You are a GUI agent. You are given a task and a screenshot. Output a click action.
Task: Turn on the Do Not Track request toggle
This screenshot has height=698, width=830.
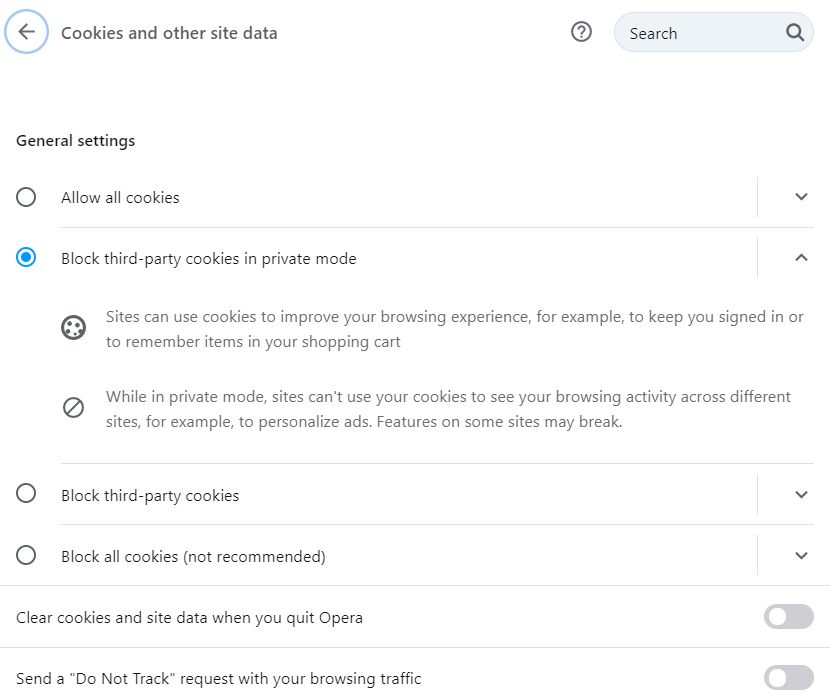coord(788,677)
